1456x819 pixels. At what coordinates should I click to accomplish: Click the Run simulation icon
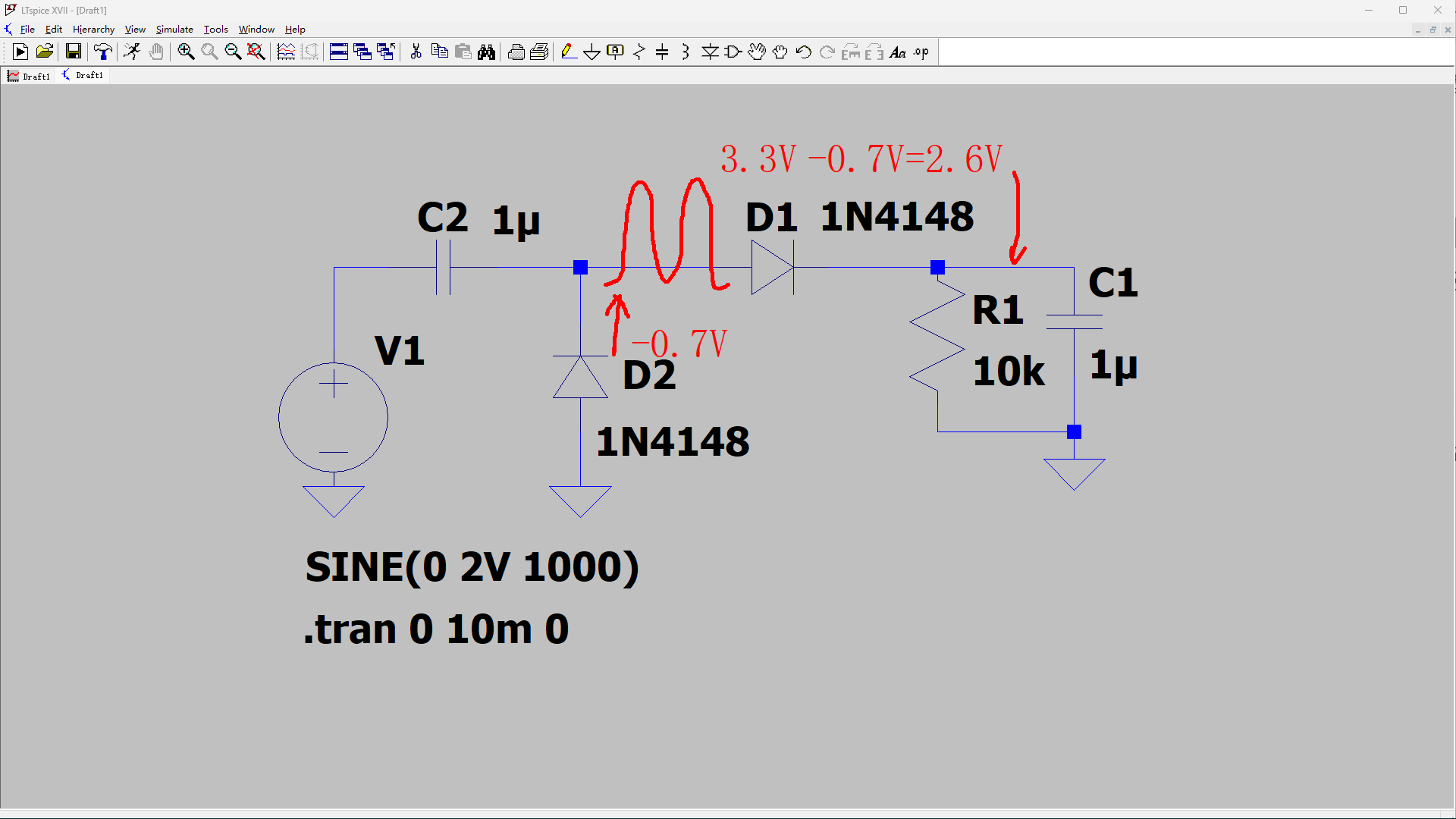pos(132,52)
